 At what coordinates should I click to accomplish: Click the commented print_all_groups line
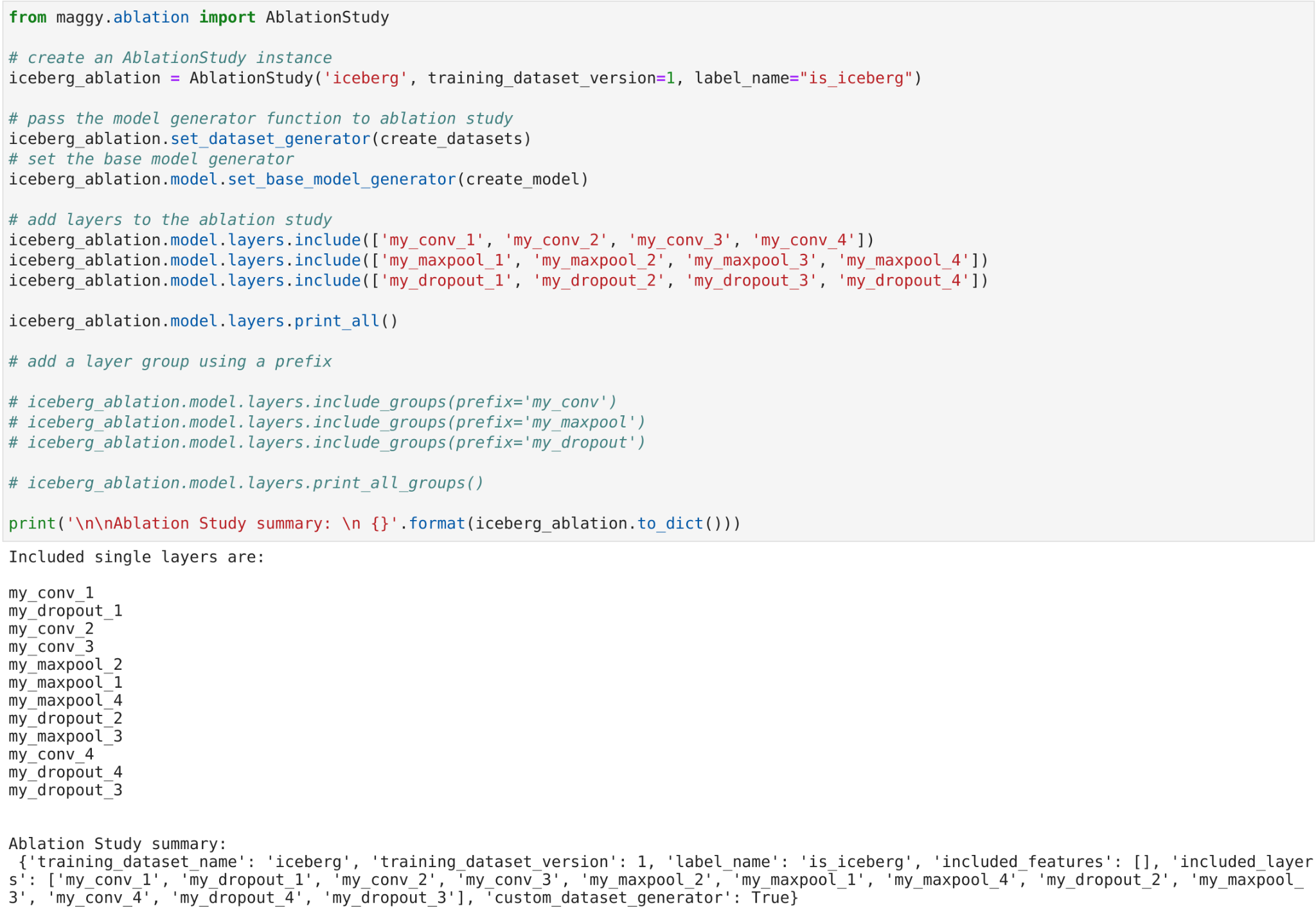(246, 483)
